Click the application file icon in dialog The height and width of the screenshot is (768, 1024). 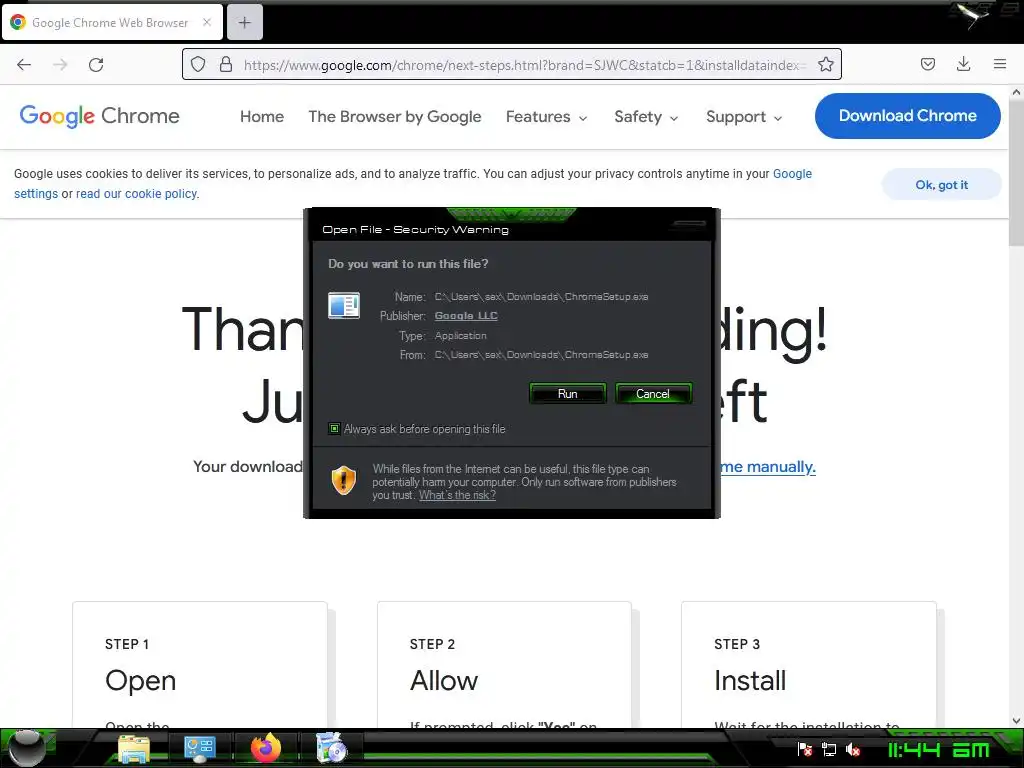(344, 305)
